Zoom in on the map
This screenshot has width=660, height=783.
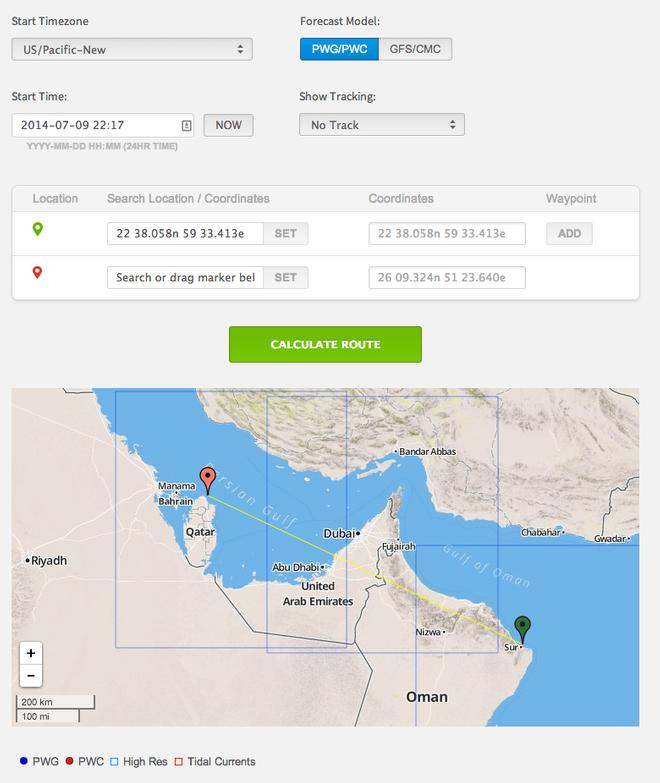tap(31, 653)
